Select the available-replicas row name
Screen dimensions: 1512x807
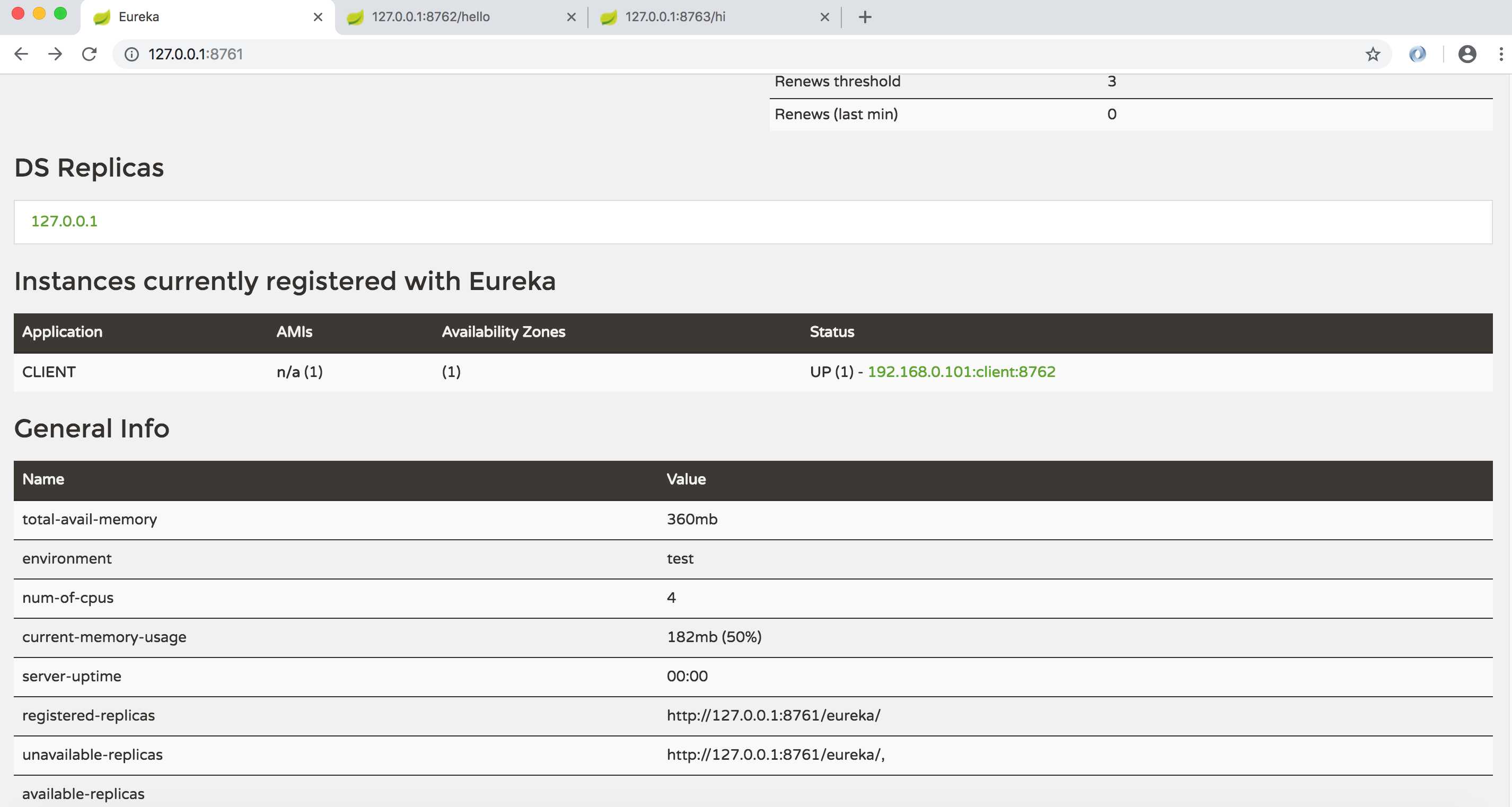click(83, 795)
